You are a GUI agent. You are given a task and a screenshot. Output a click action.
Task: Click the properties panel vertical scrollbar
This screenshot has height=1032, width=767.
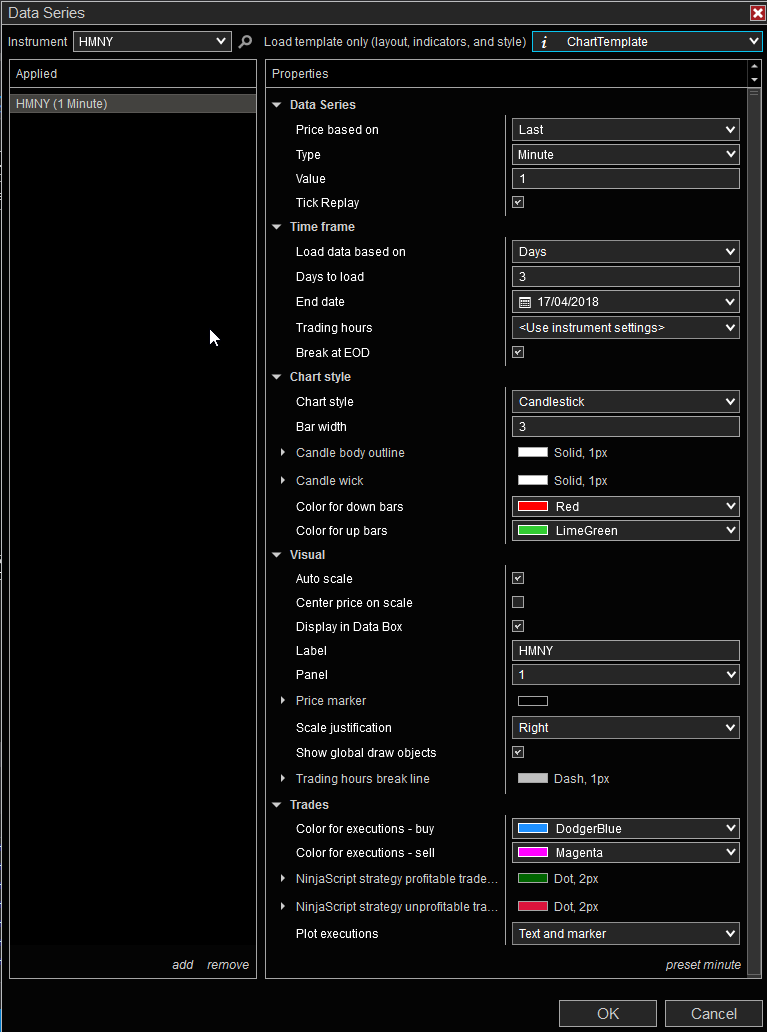754,533
